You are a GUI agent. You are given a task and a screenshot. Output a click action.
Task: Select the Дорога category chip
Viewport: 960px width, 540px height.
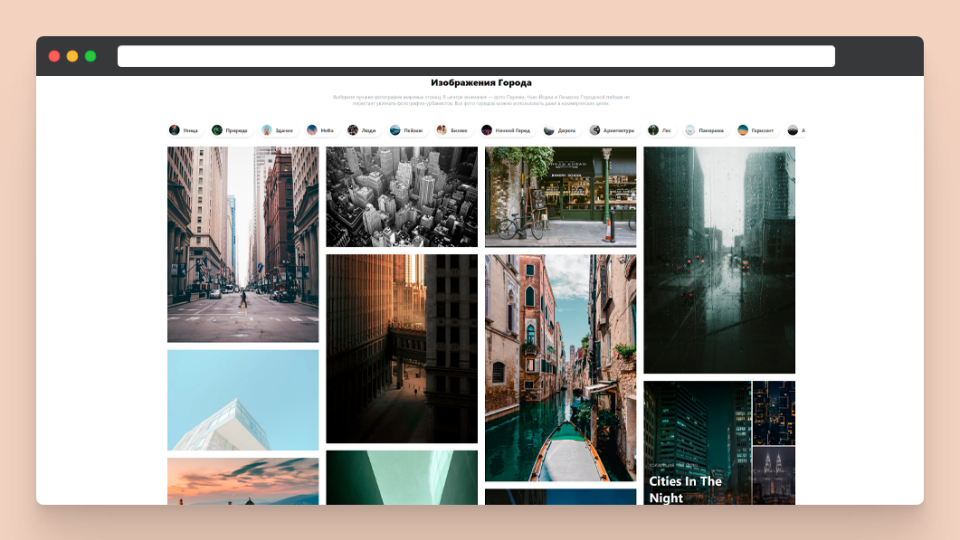pos(560,130)
